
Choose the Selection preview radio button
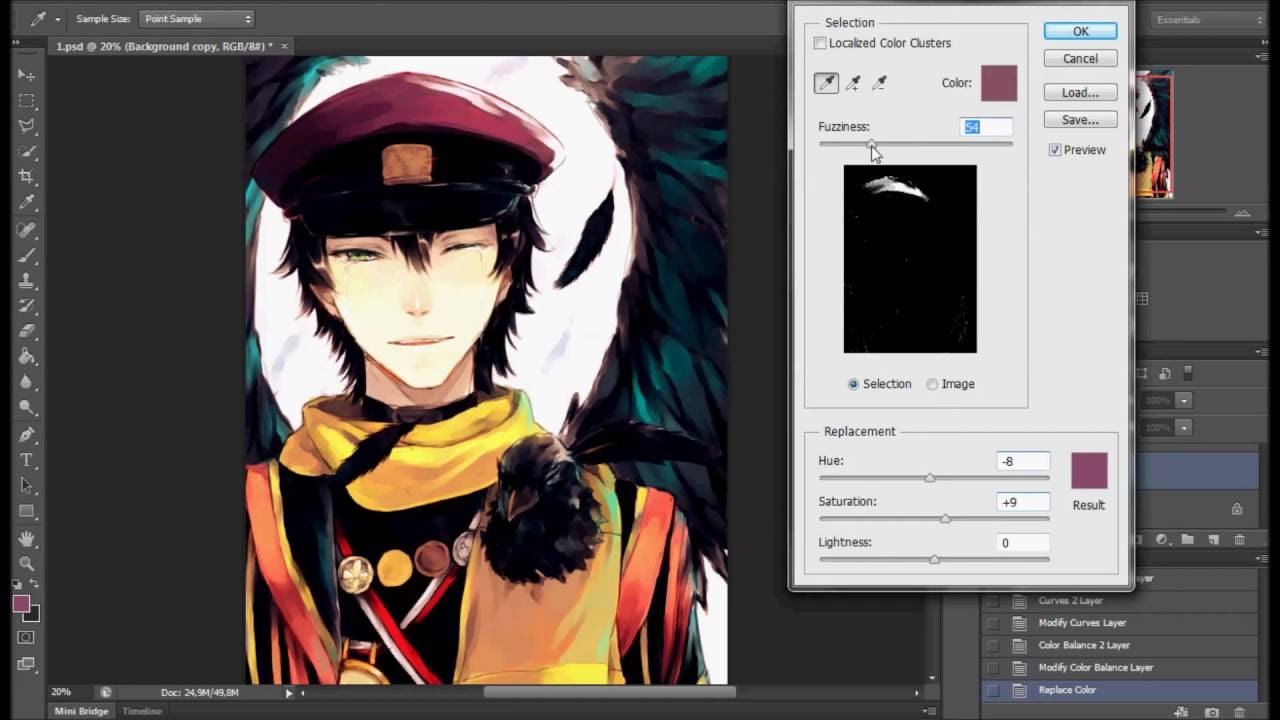click(x=853, y=384)
